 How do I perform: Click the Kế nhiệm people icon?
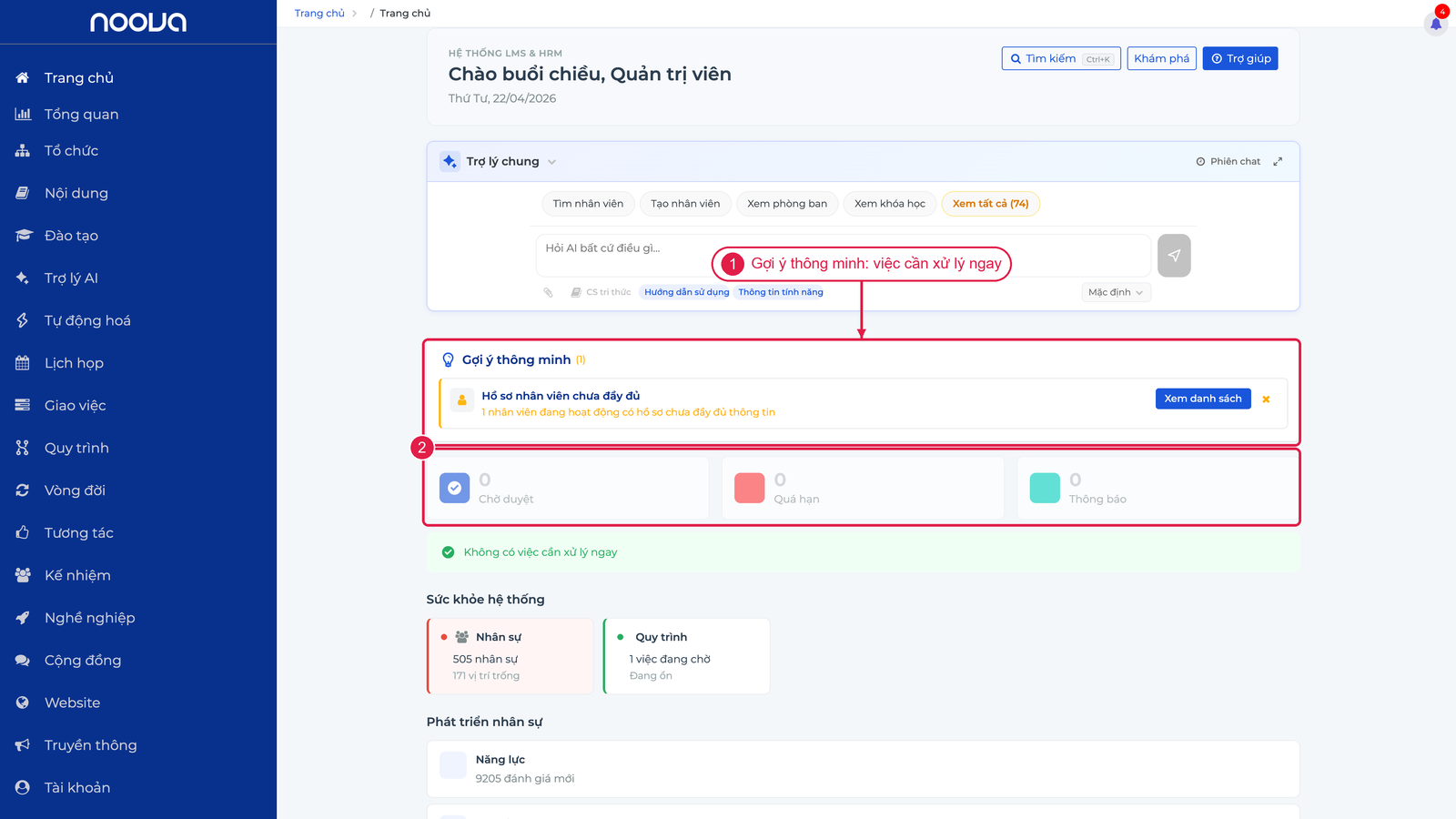[23, 575]
